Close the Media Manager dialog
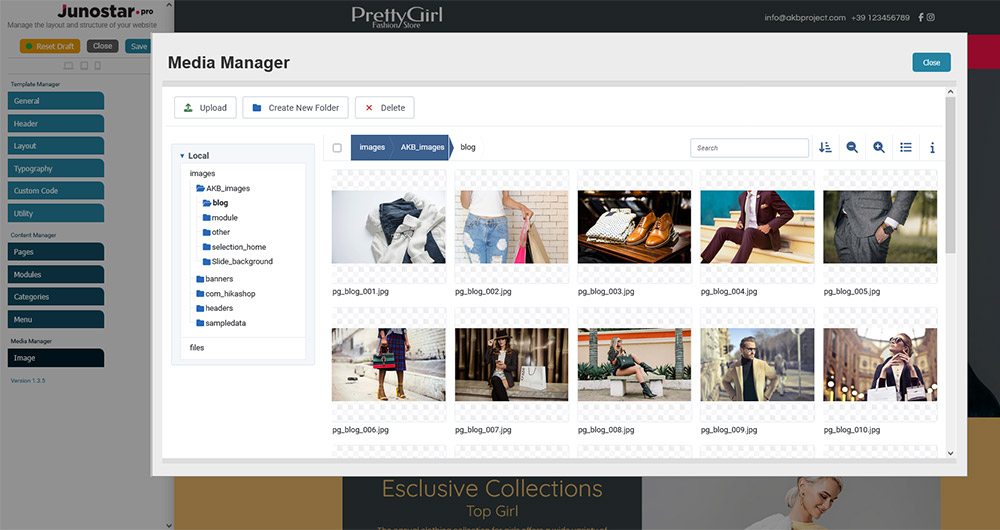 click(x=931, y=62)
